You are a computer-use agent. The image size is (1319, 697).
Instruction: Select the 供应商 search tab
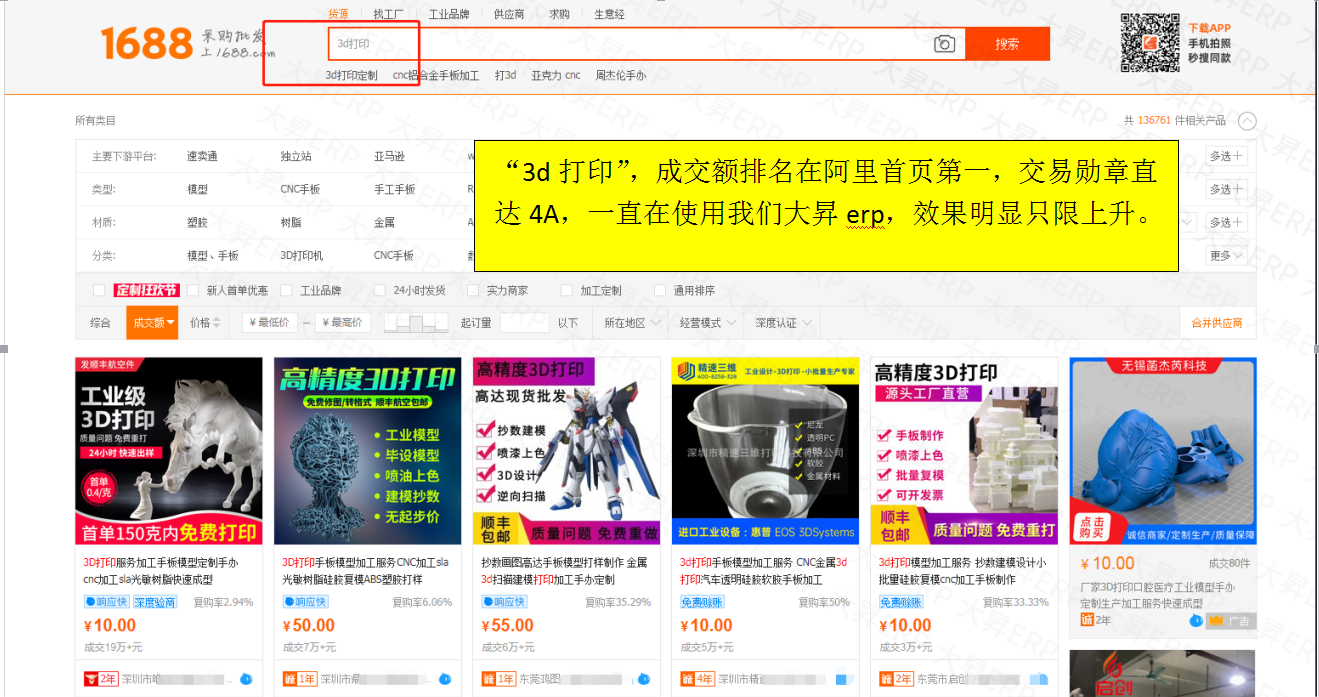click(x=508, y=14)
